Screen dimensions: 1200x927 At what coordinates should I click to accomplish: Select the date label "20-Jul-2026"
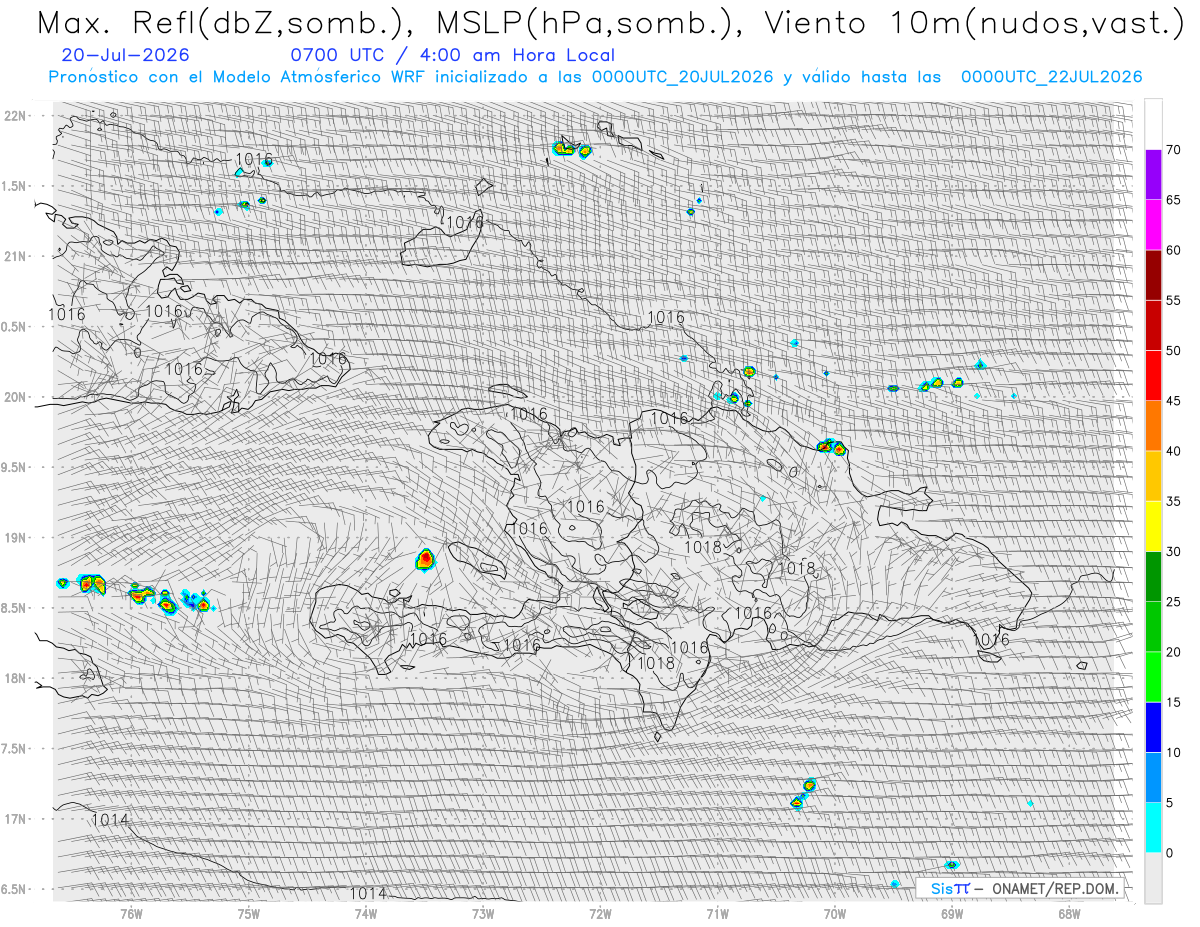(125, 55)
